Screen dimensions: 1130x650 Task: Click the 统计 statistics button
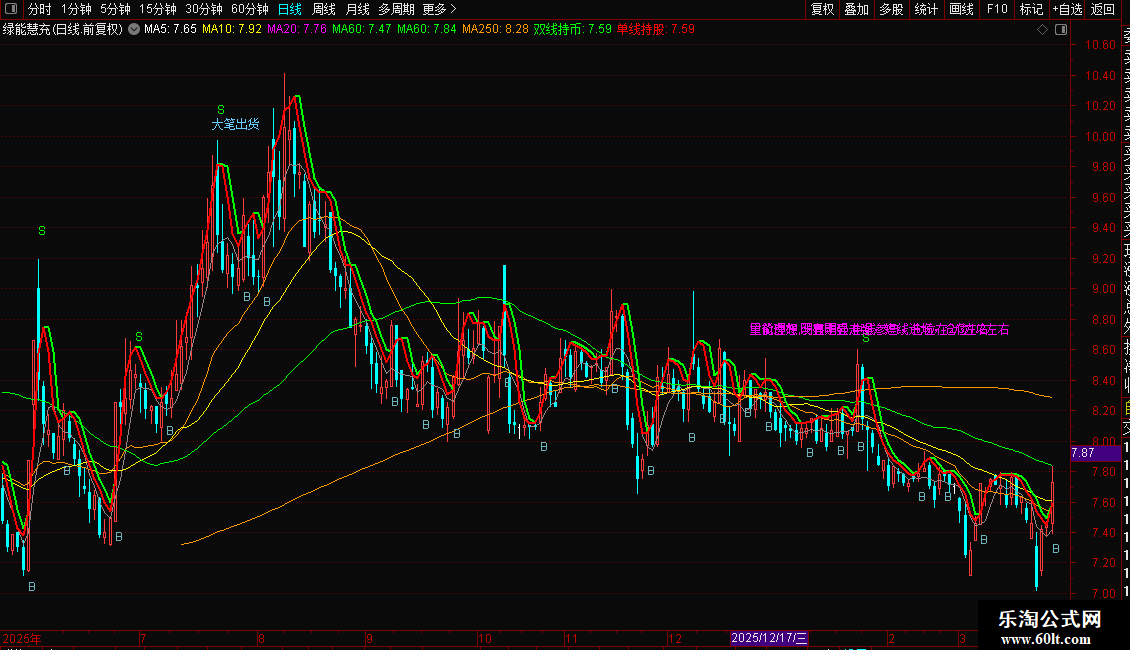tap(926, 9)
